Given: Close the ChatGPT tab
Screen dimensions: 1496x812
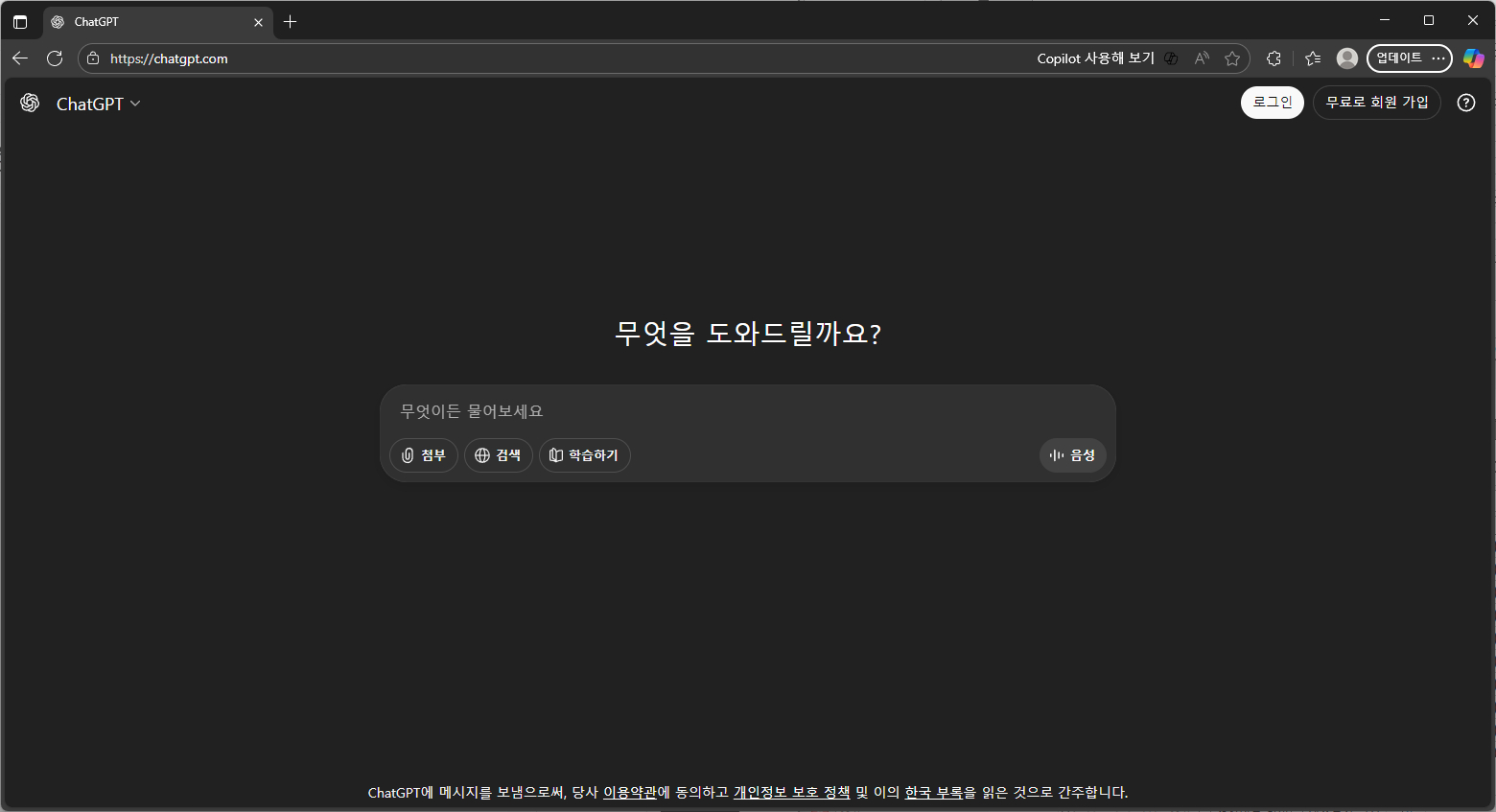Looking at the screenshot, I should click(258, 22).
